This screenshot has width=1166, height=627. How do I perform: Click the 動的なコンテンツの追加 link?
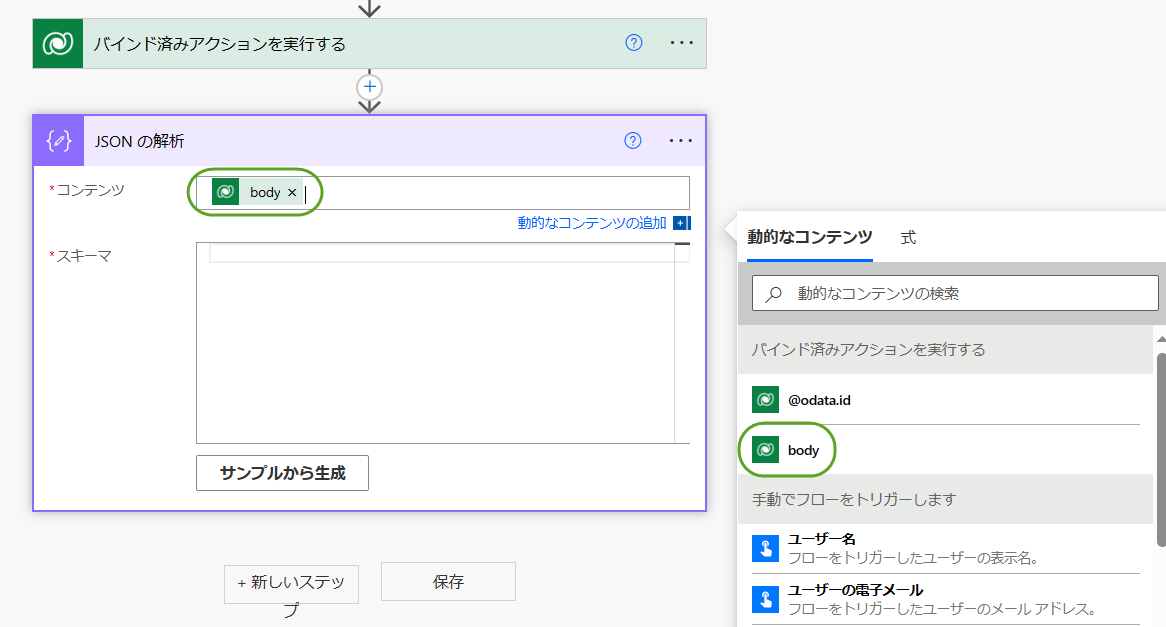click(592, 223)
